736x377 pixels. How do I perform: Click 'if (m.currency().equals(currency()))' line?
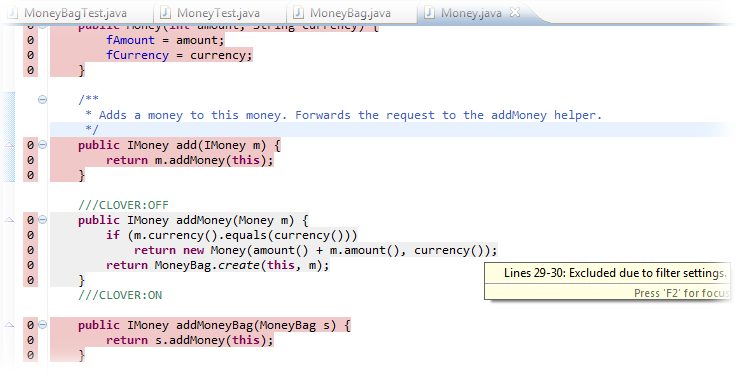point(231,235)
